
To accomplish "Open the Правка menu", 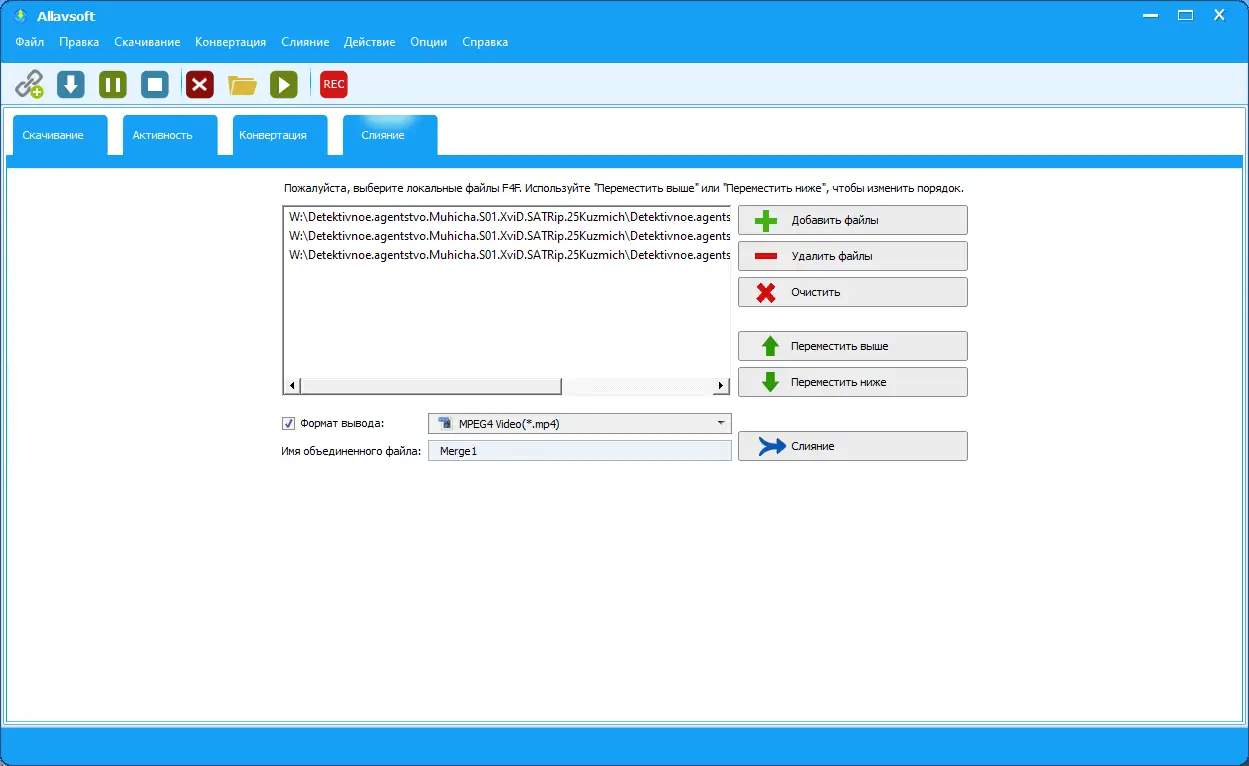I will point(79,42).
